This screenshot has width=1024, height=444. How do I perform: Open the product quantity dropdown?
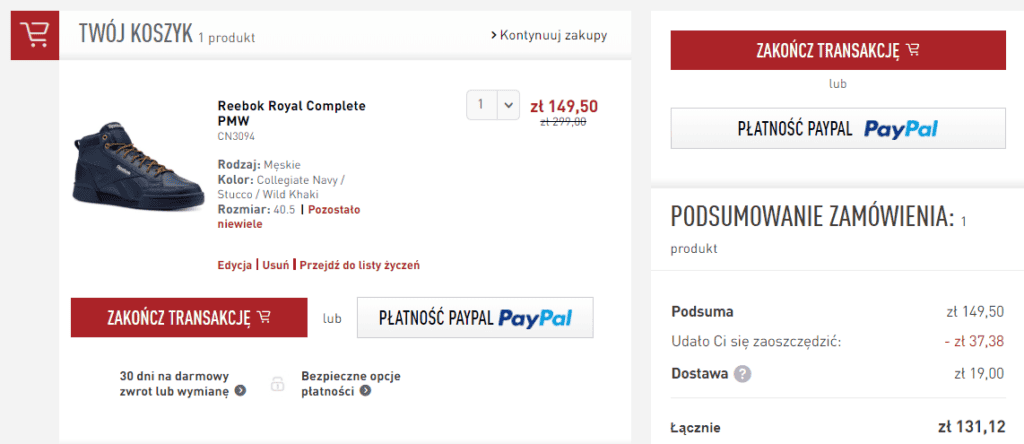pos(494,105)
